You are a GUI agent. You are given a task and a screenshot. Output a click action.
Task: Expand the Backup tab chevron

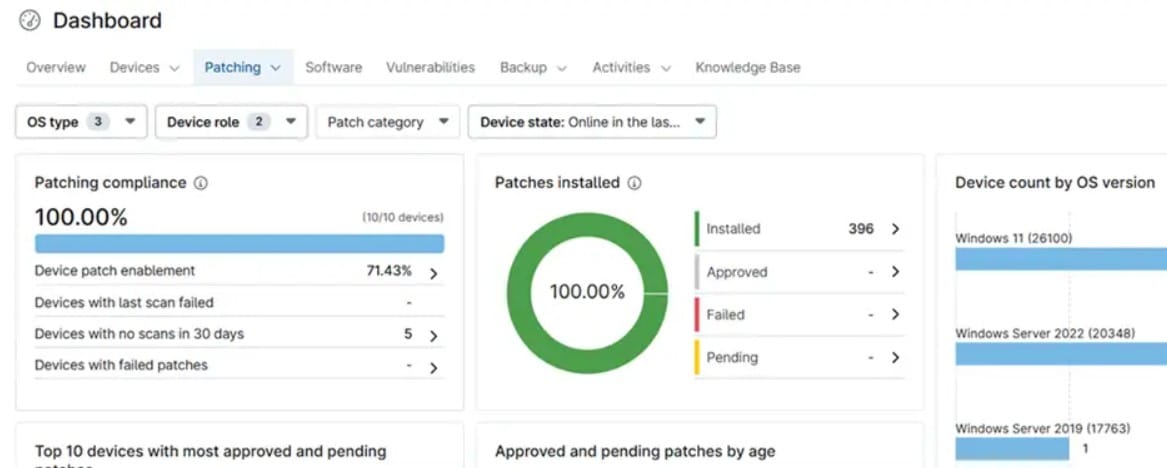562,68
